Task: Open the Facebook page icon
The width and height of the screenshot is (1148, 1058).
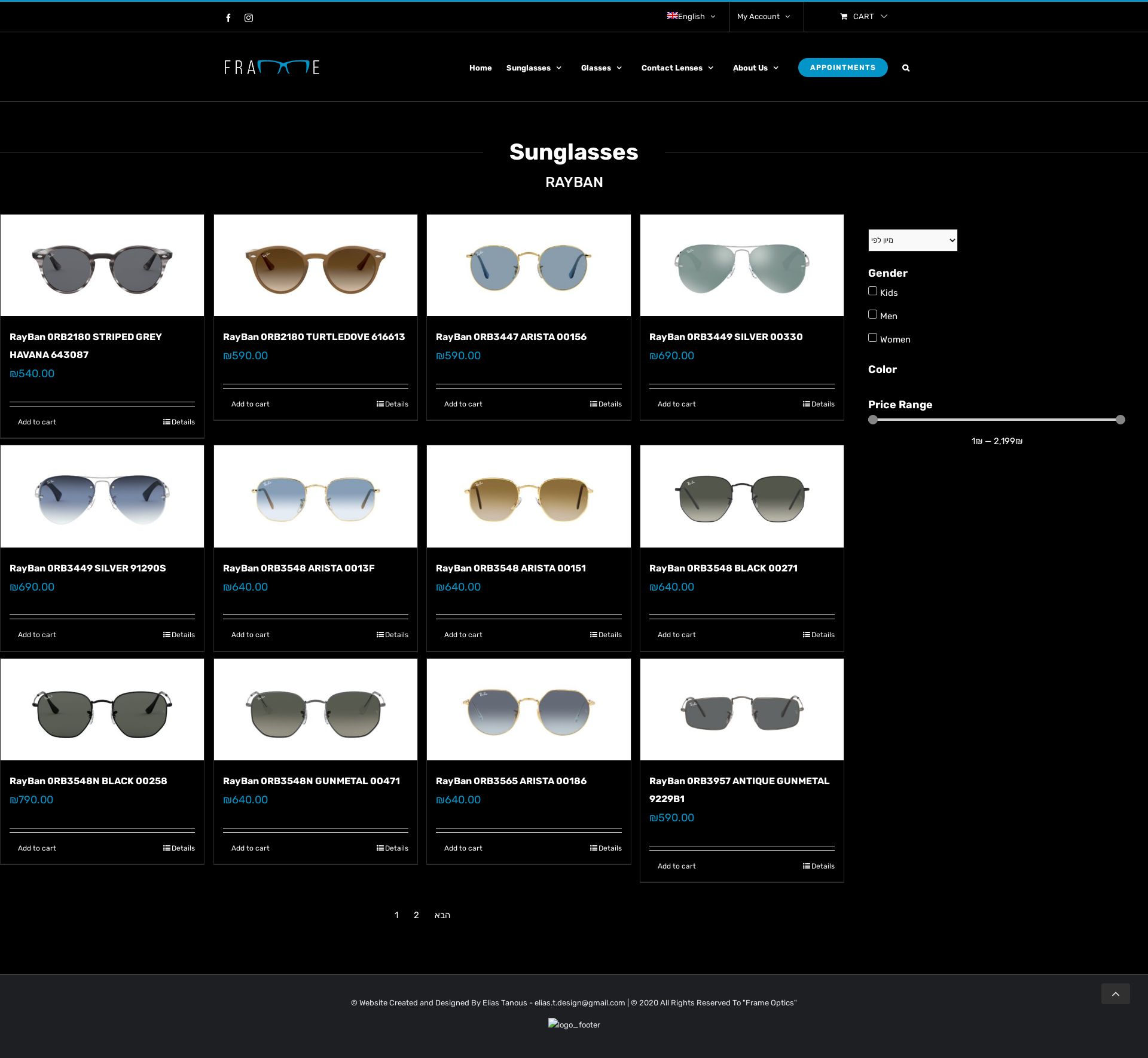Action: tap(228, 18)
